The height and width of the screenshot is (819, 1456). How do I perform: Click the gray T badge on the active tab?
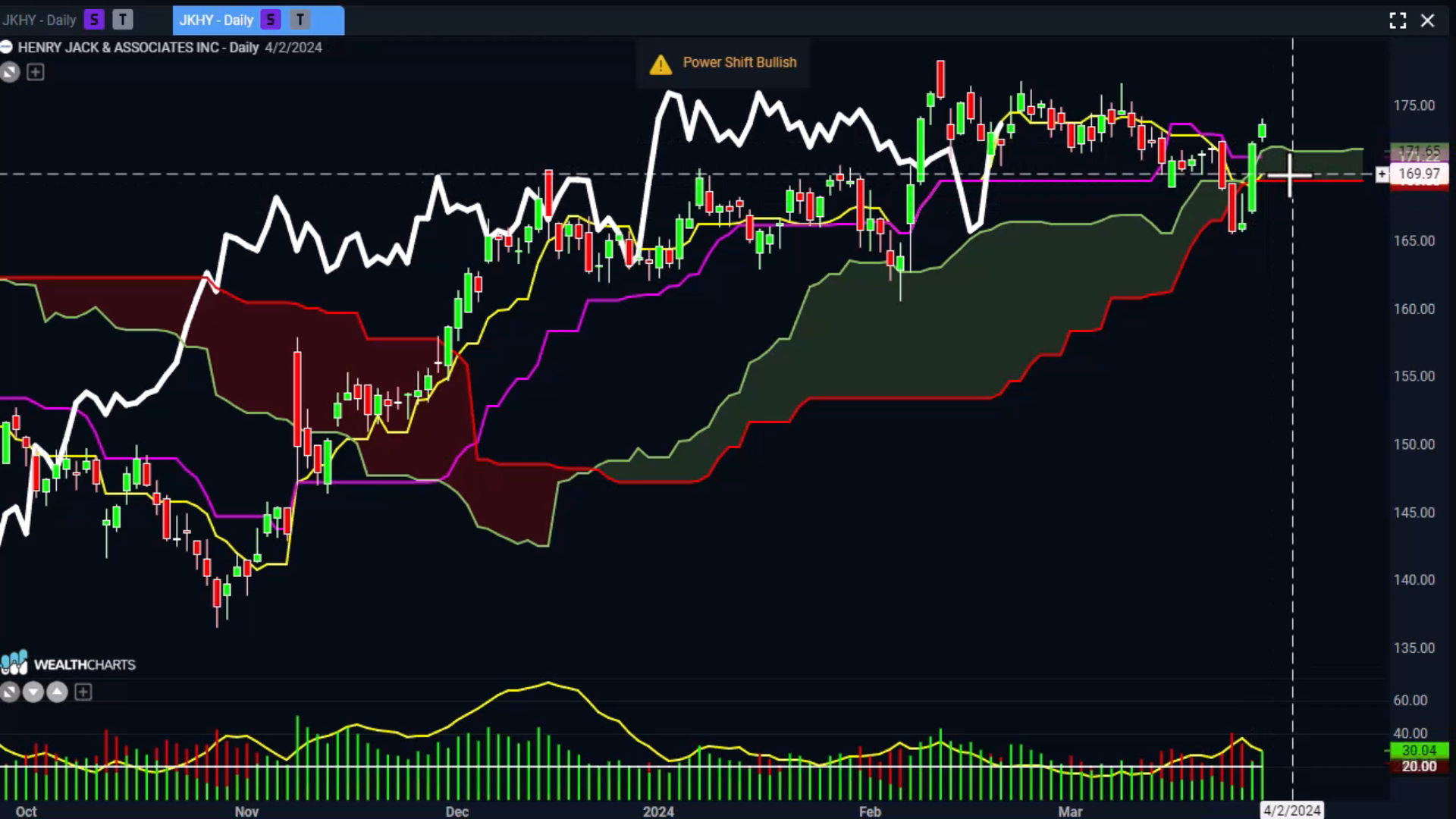tap(300, 20)
